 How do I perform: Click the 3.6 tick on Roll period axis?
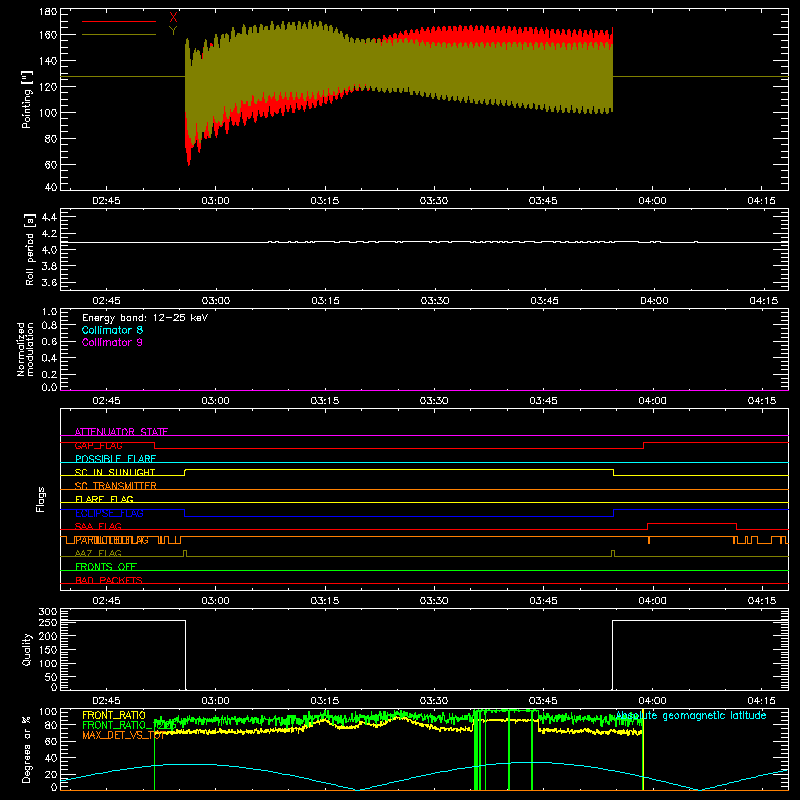click(x=49, y=282)
